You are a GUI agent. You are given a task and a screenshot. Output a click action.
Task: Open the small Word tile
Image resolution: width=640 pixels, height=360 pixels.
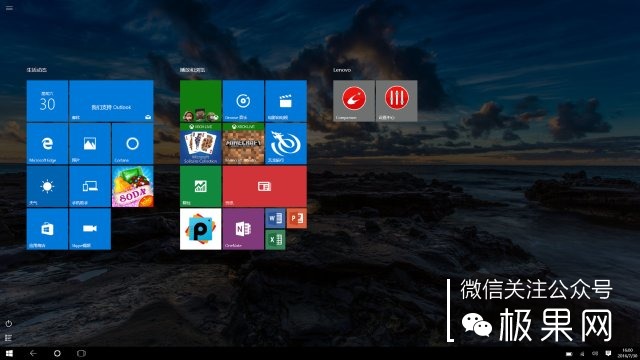tap(275, 218)
